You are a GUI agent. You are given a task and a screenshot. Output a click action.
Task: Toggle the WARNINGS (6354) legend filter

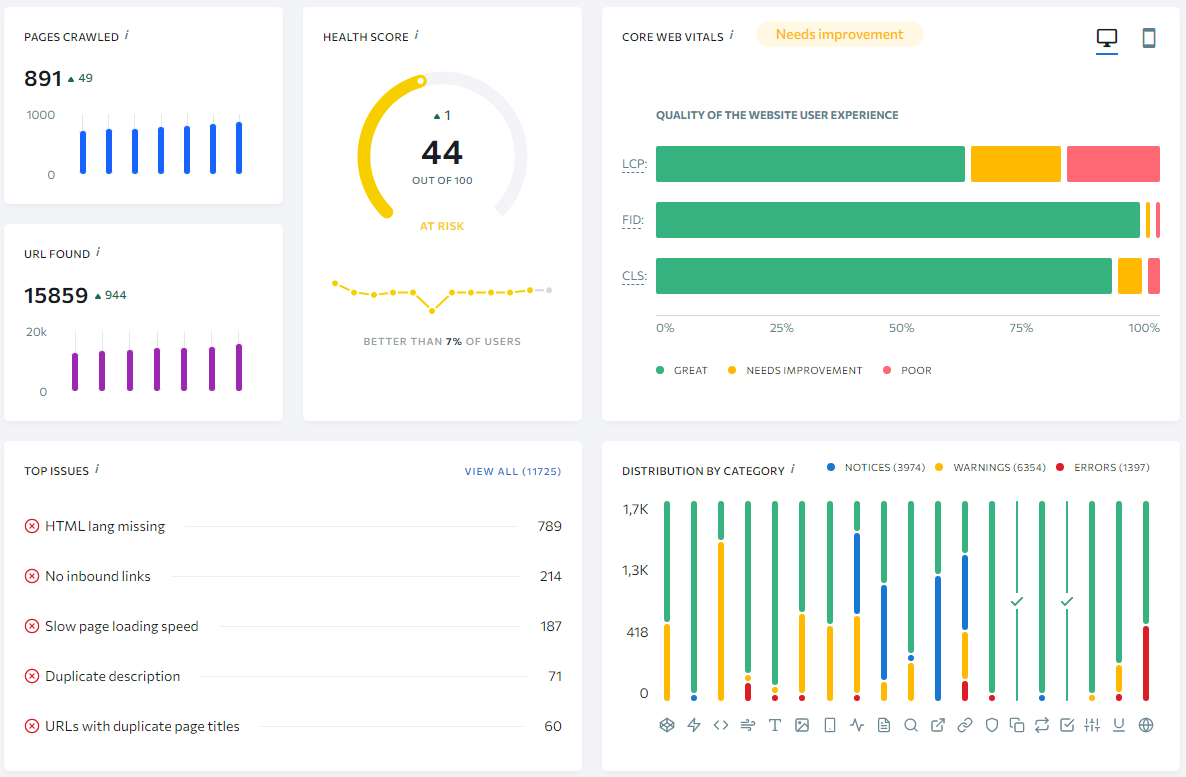[990, 468]
